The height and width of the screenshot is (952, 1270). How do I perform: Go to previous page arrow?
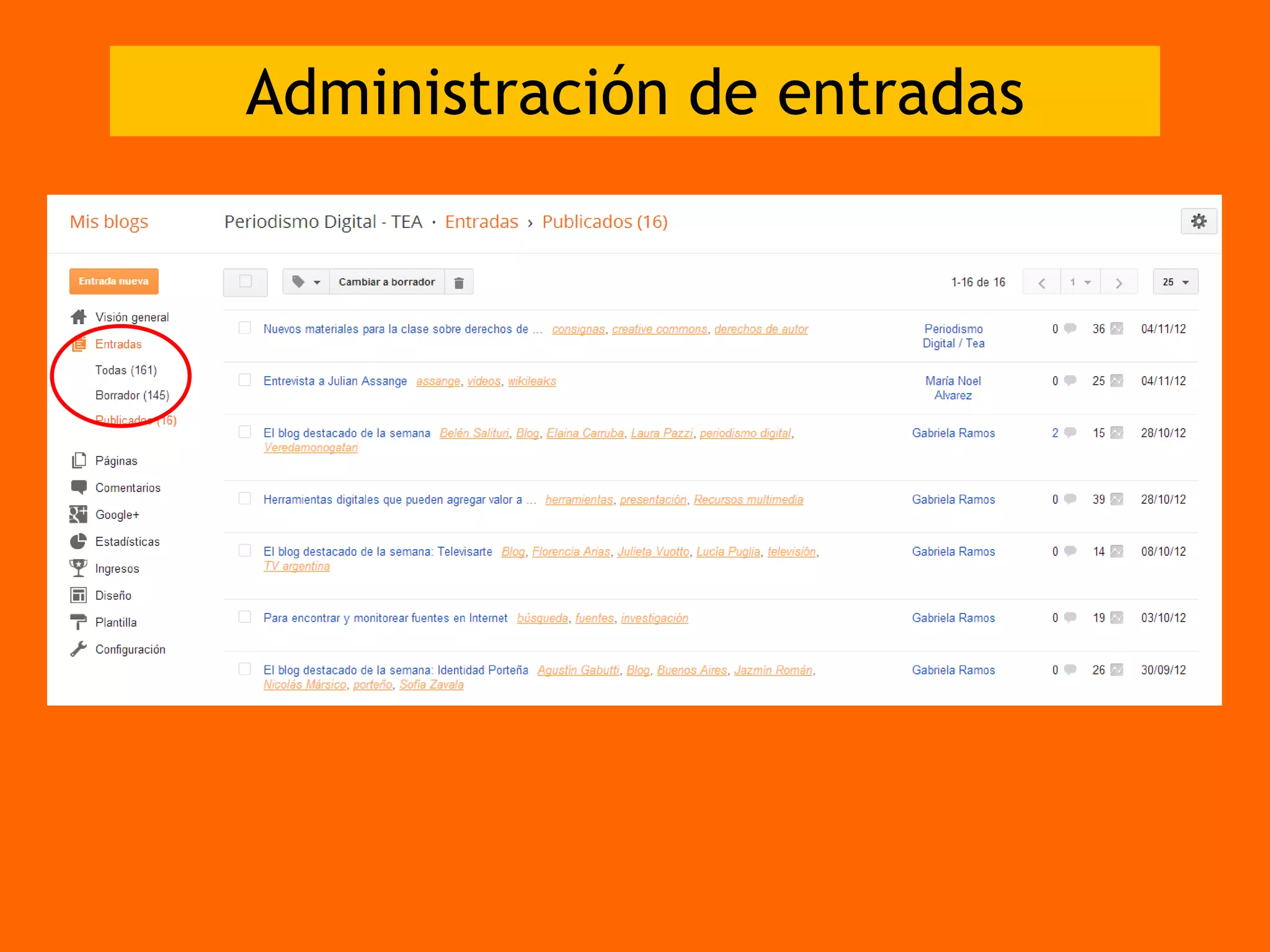pos(1042,283)
